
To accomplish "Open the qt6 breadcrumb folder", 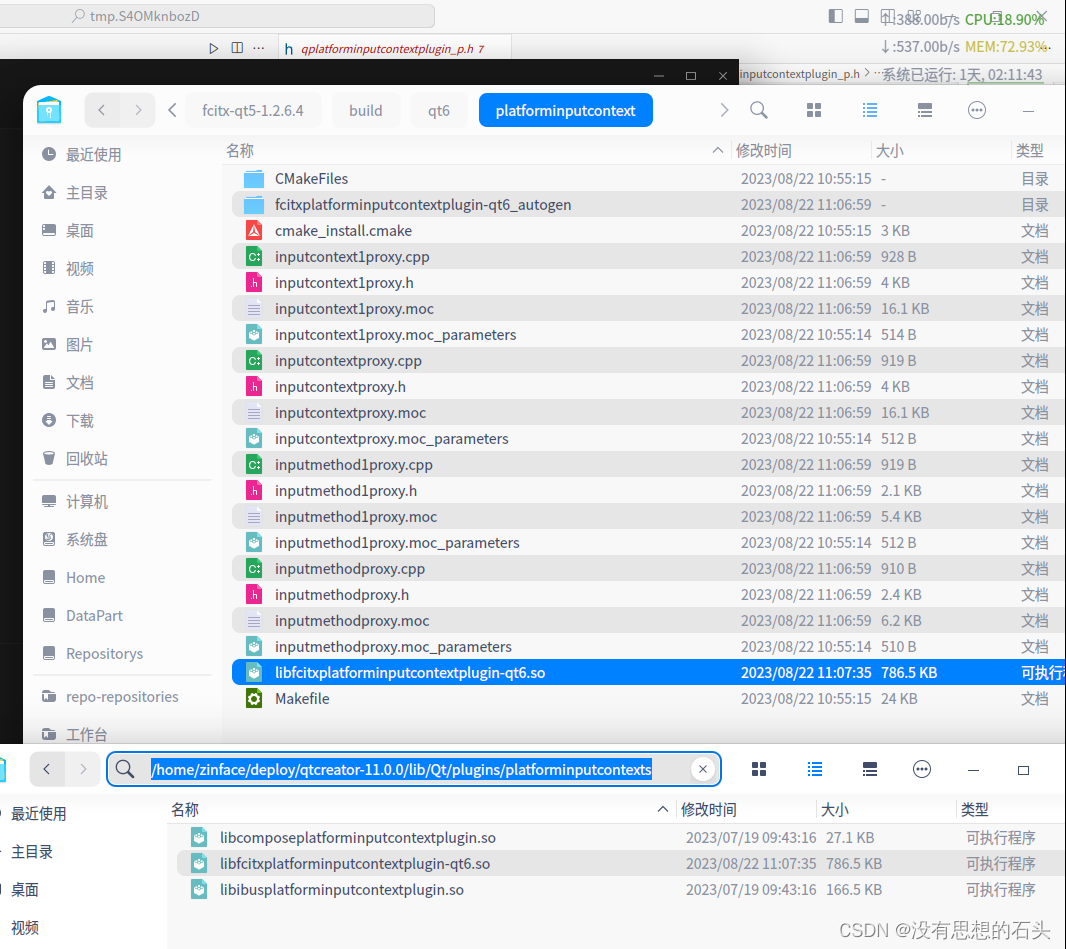I will [x=439, y=111].
